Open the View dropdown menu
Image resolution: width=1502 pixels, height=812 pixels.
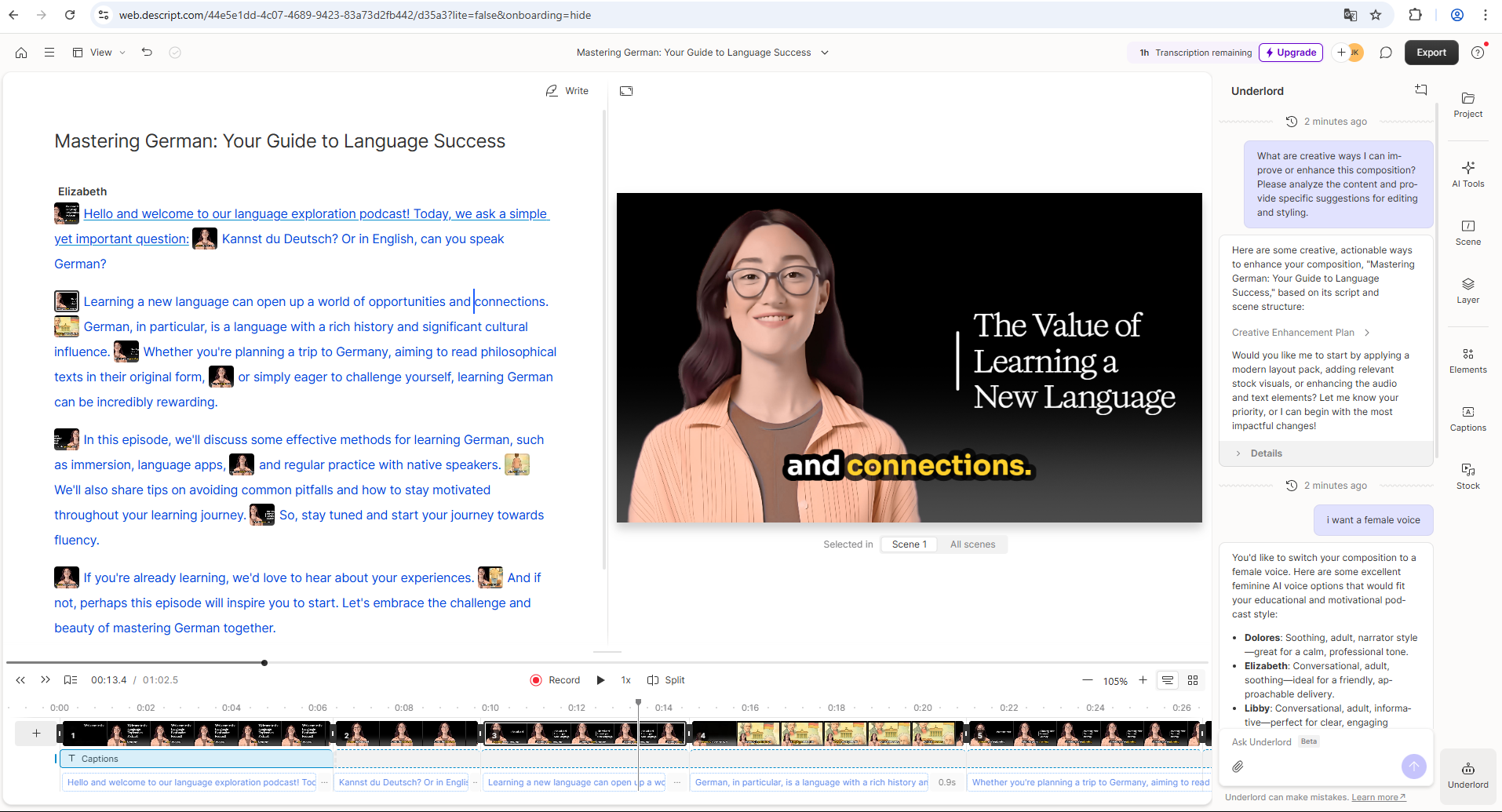100,53
